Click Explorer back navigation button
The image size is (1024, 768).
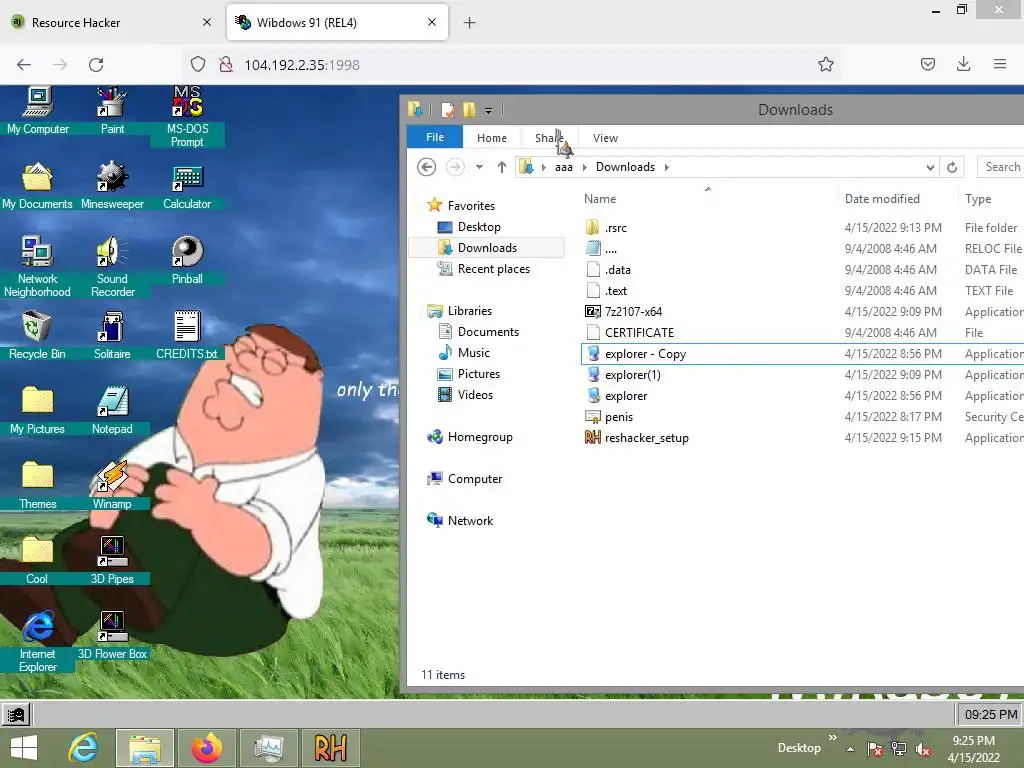(426, 167)
